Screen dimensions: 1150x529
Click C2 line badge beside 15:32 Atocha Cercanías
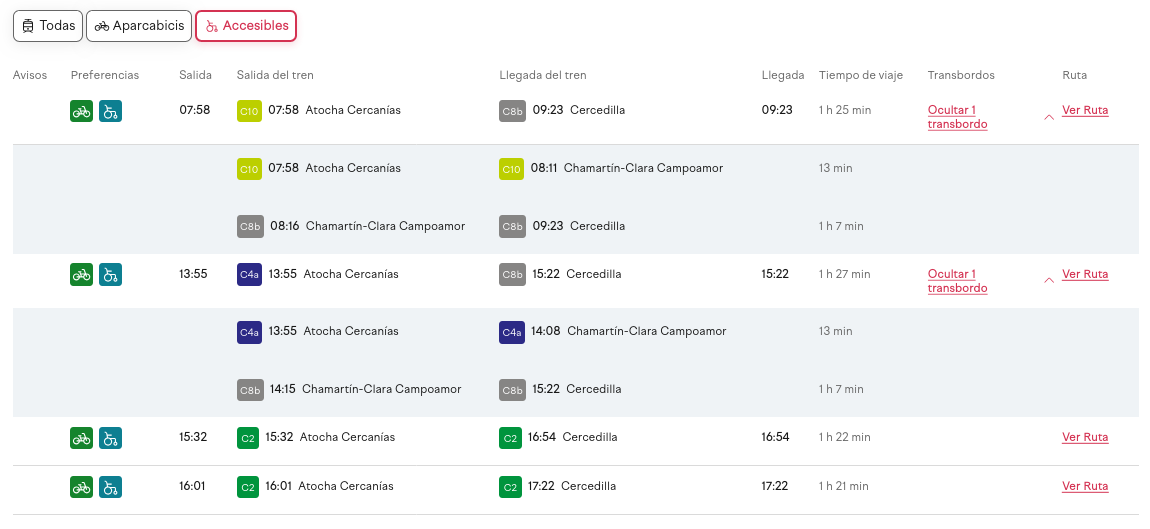click(248, 438)
